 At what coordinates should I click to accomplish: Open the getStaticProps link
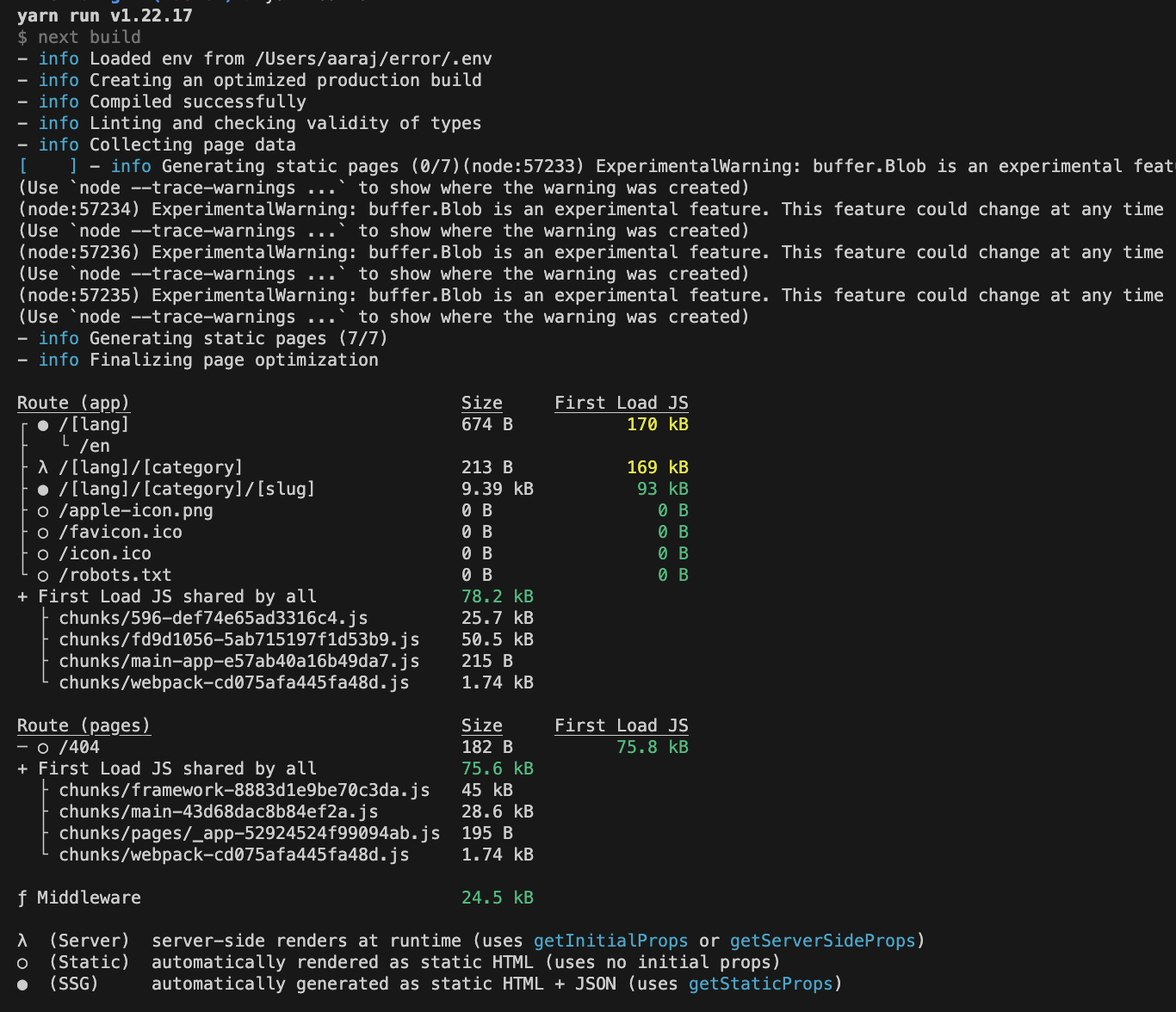(x=760, y=984)
